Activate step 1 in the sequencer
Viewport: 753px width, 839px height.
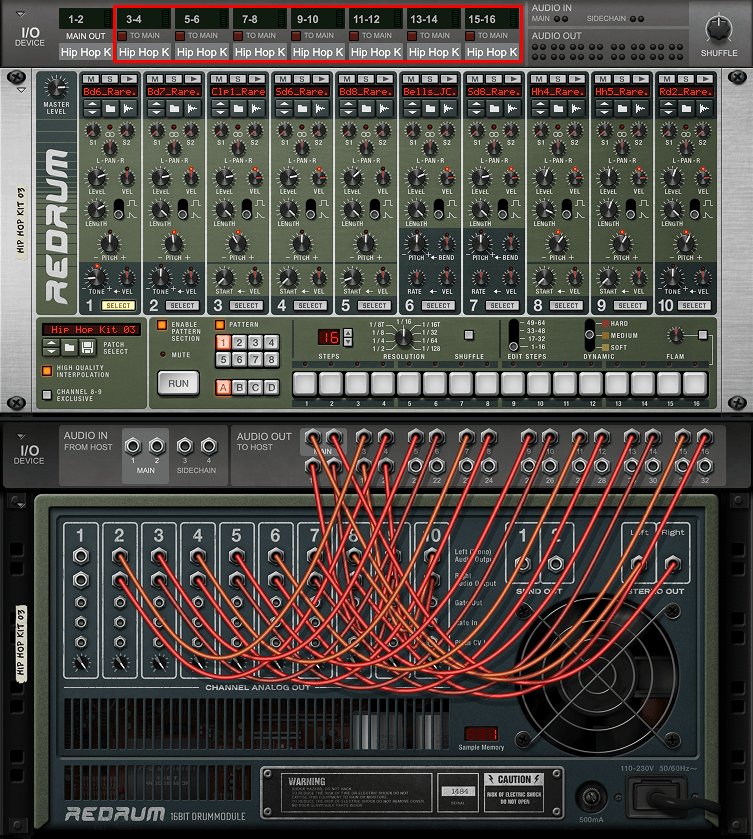click(306, 384)
